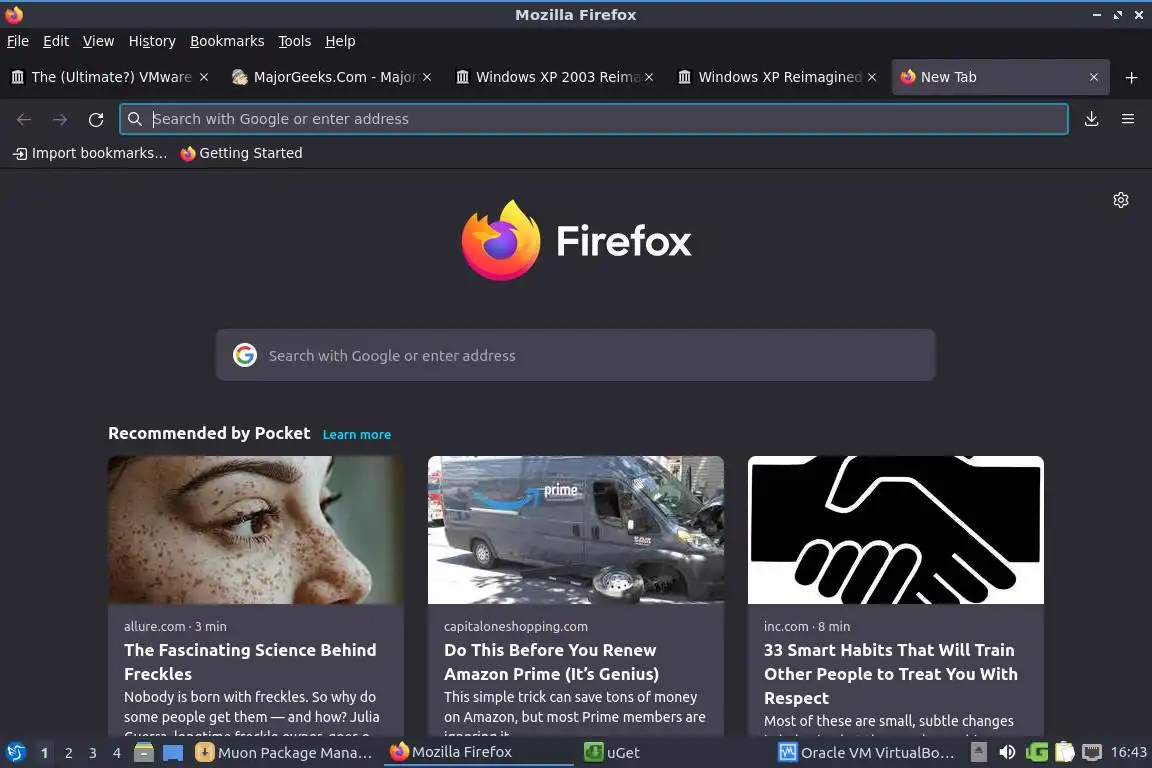Switch to workspace 2
This screenshot has width=1152, height=768.
(69, 753)
